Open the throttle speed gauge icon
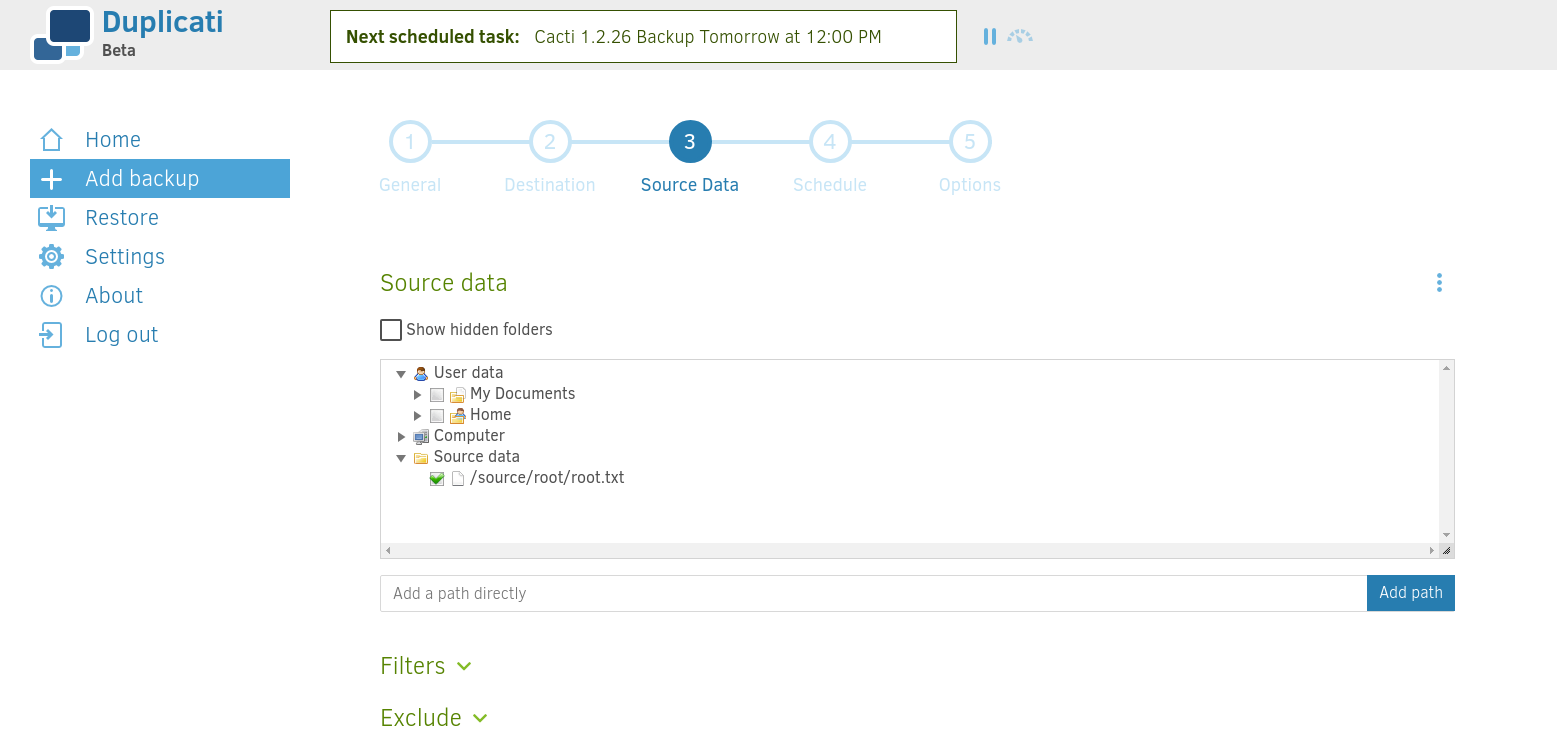Screen dimensions: 1557x746 point(1020,37)
